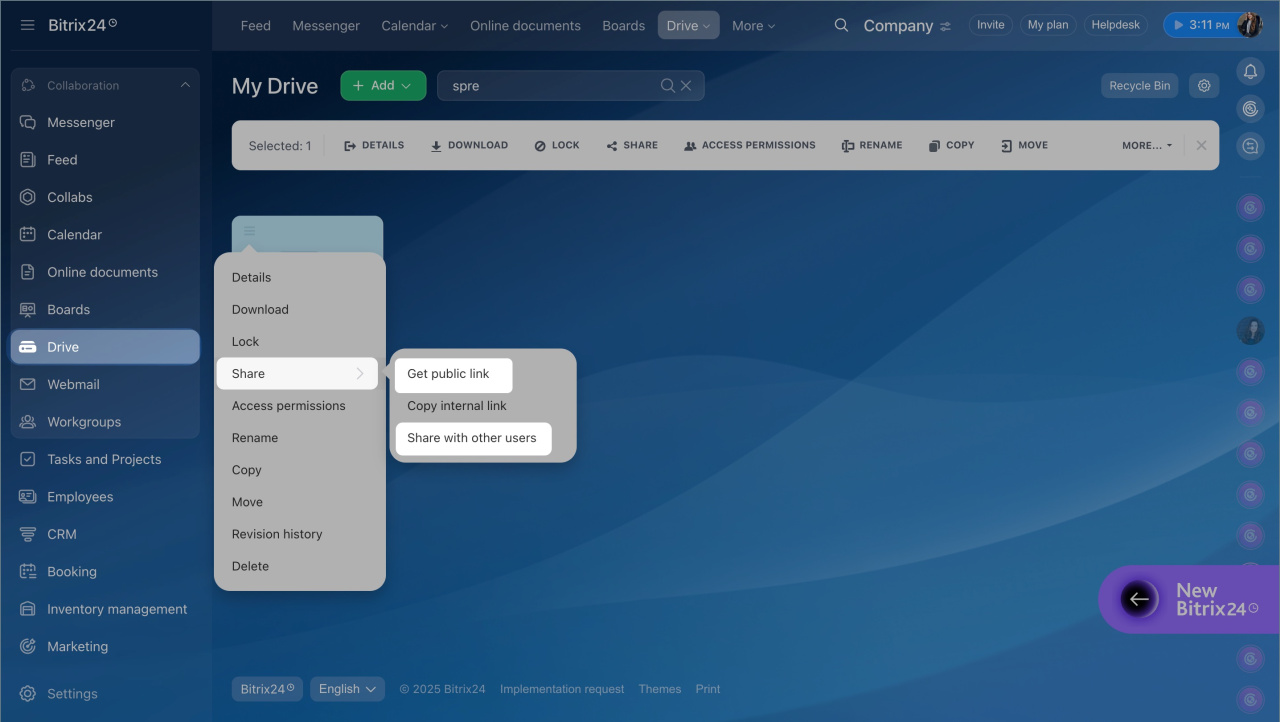Click the New Bitrix24 back arrow icon
Screen dimensions: 1280x722
1138,599
